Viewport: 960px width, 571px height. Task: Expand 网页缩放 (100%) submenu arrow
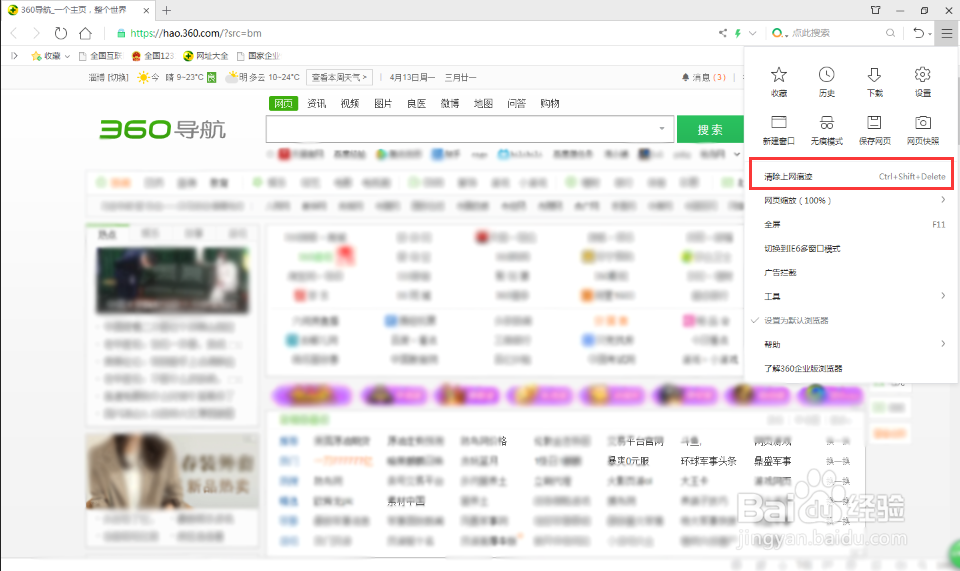(943, 200)
